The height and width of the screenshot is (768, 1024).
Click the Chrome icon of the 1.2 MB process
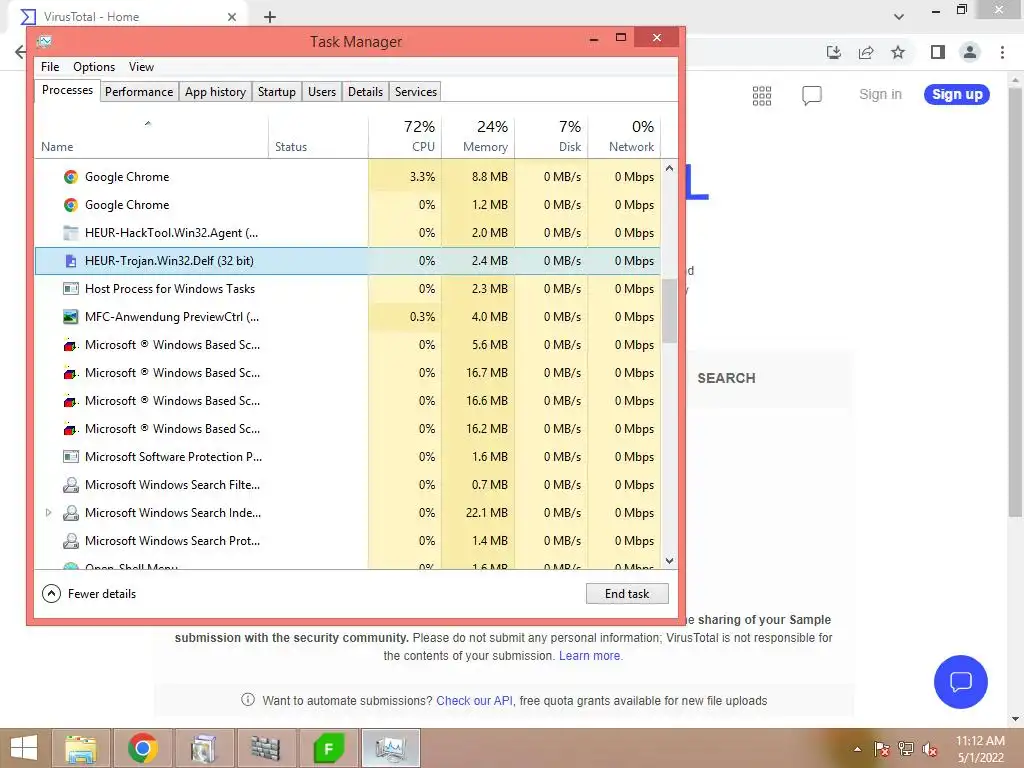[71, 205]
